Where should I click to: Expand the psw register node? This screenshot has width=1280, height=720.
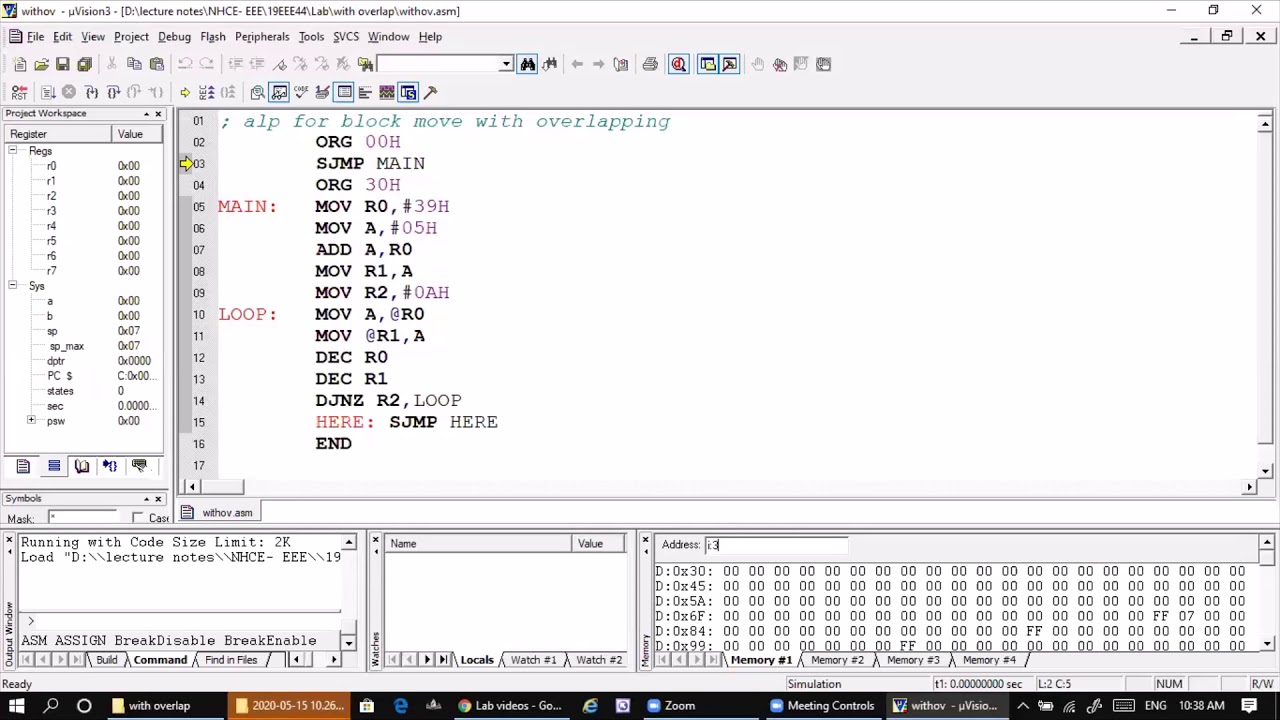(x=31, y=421)
